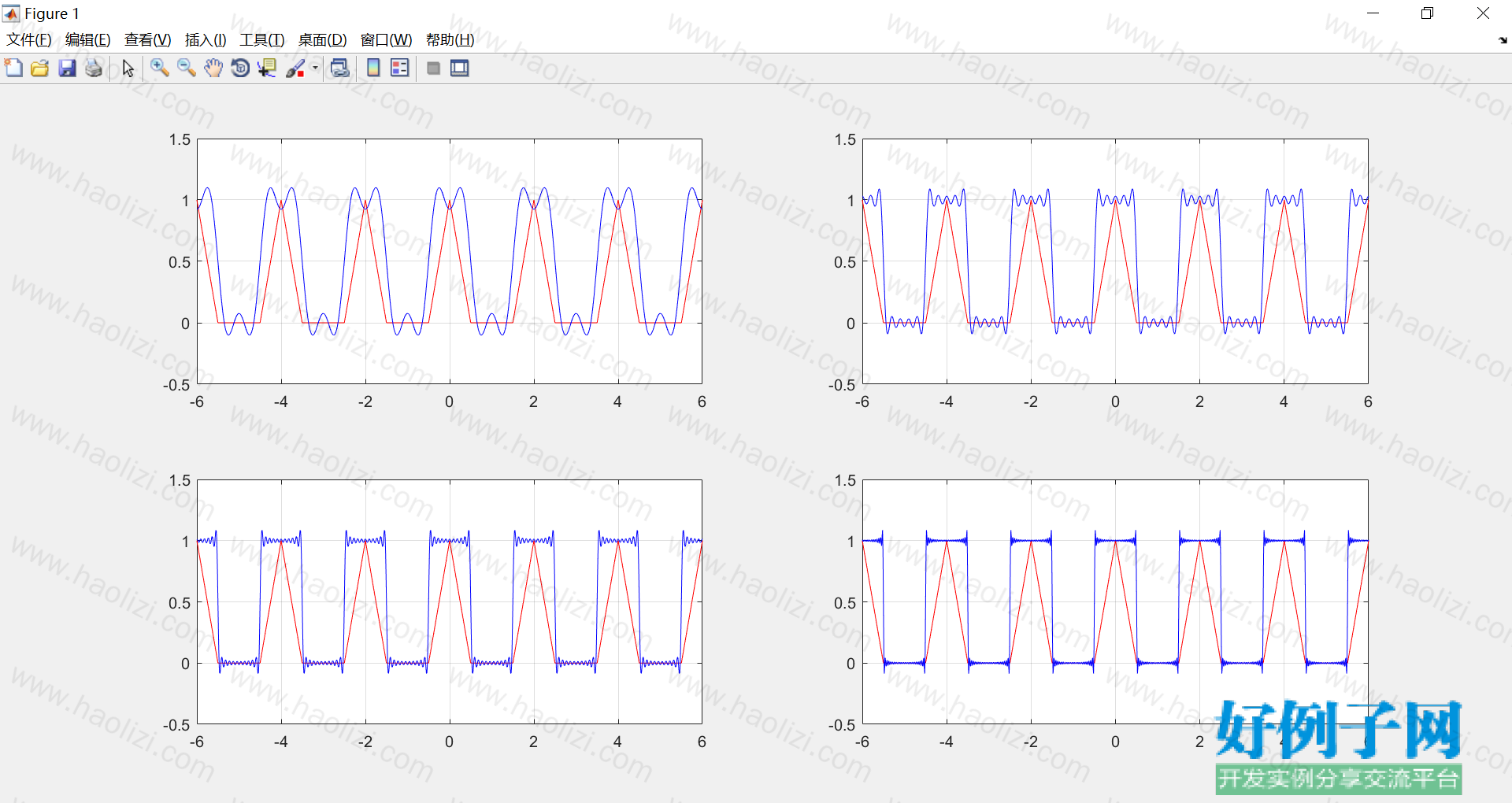Toggle the Edit Plot arrow tool
1512x803 pixels.
pos(128,68)
